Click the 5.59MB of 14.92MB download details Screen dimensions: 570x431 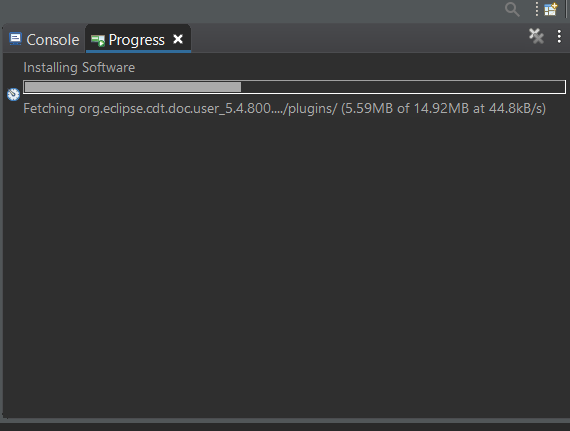[443, 108]
